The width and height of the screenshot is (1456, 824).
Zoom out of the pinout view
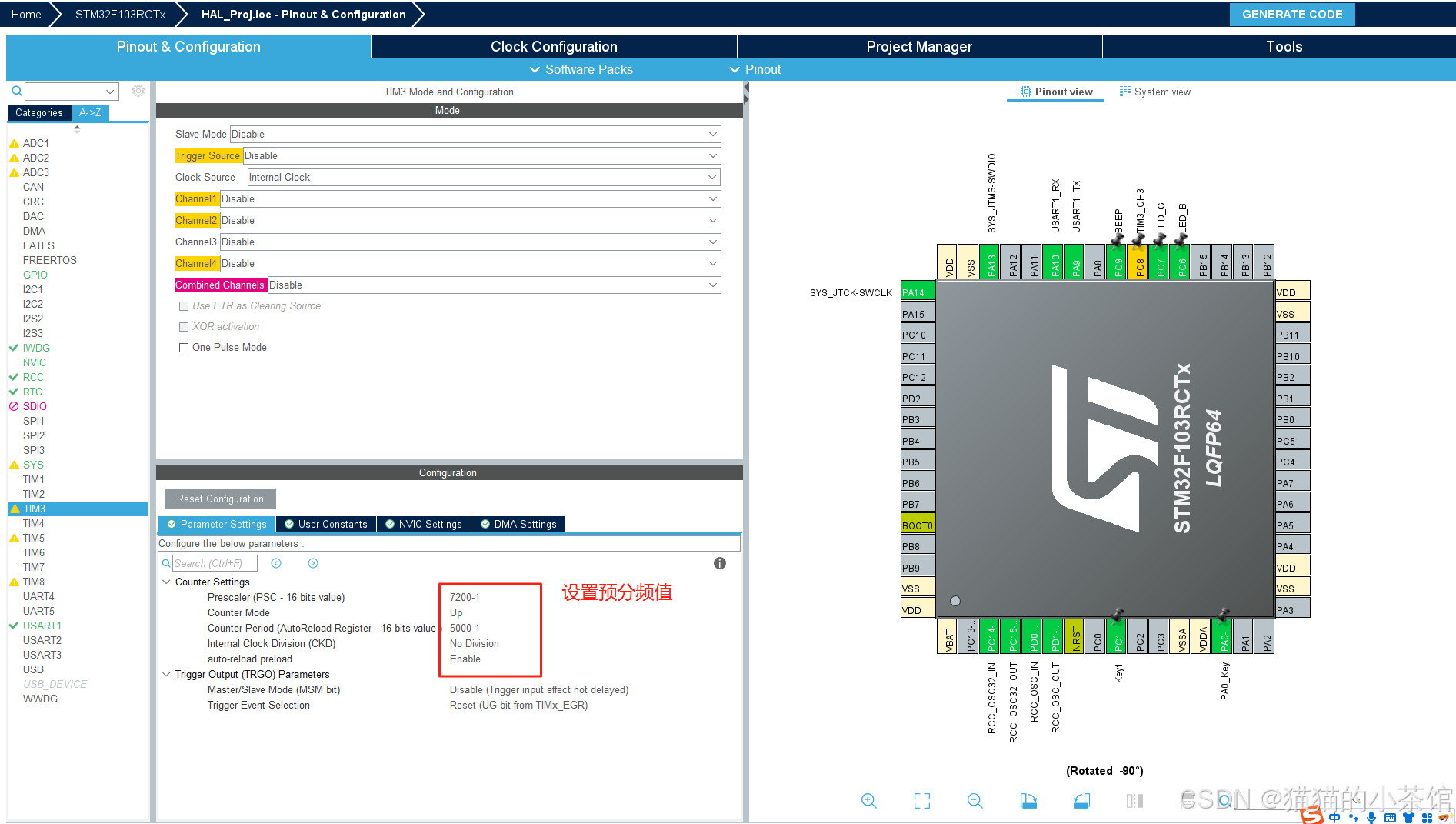pyautogui.click(x=975, y=801)
